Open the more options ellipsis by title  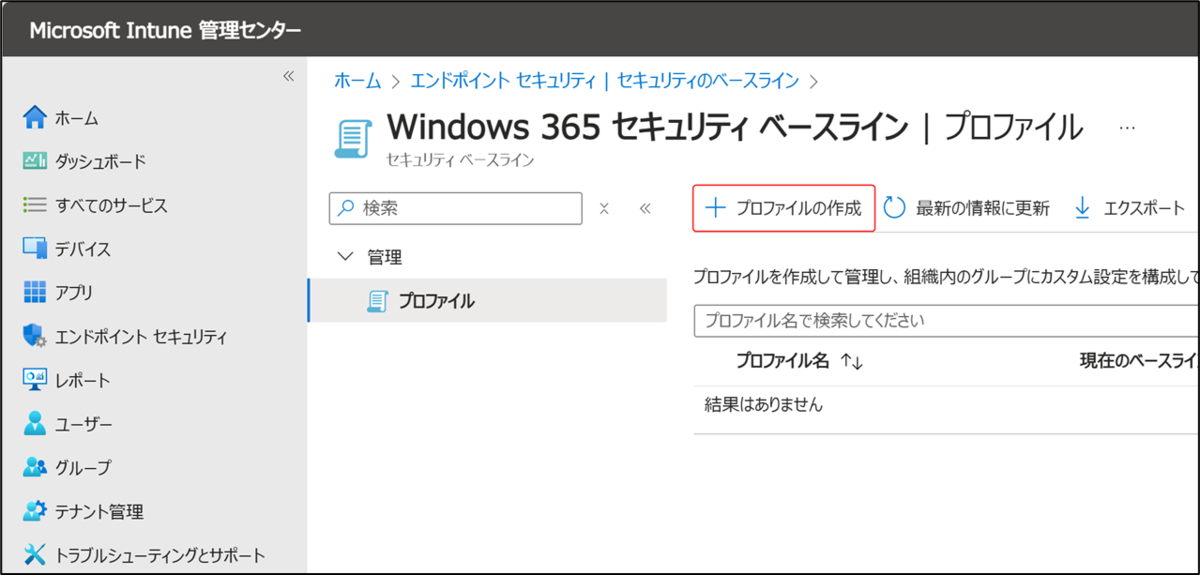1127,129
